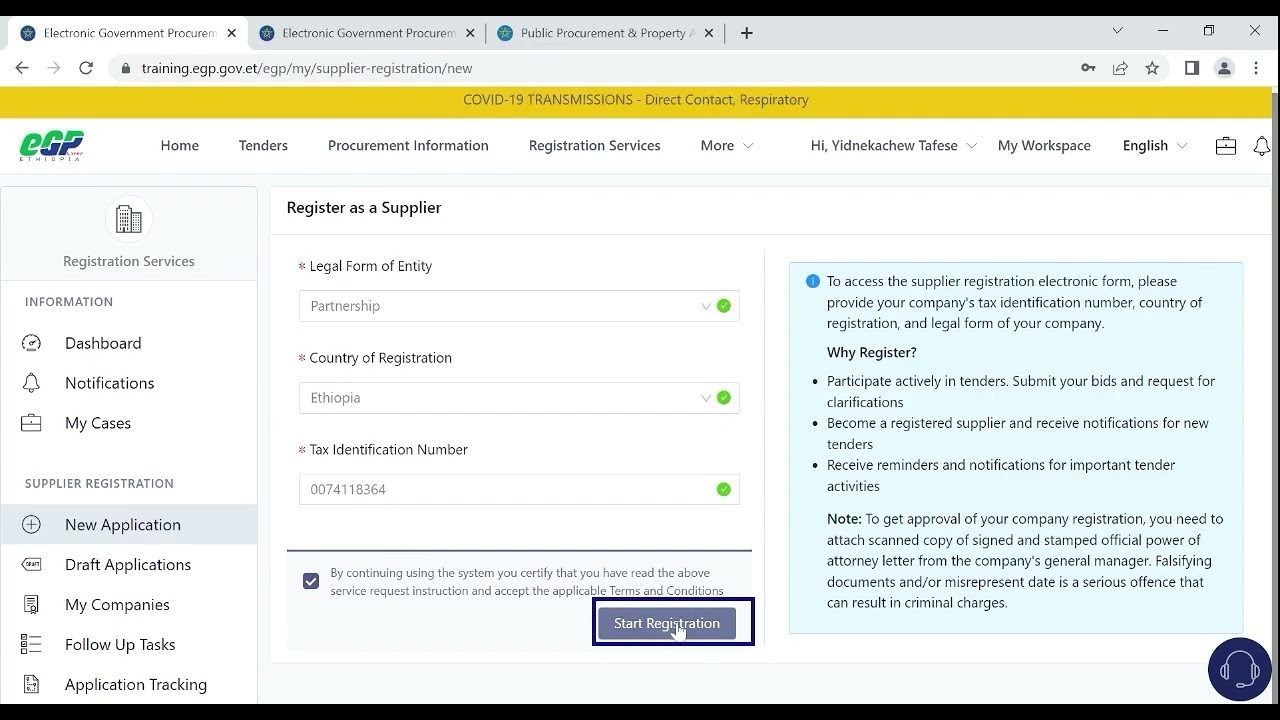
Task: Open a new browser tab
Action: (747, 33)
